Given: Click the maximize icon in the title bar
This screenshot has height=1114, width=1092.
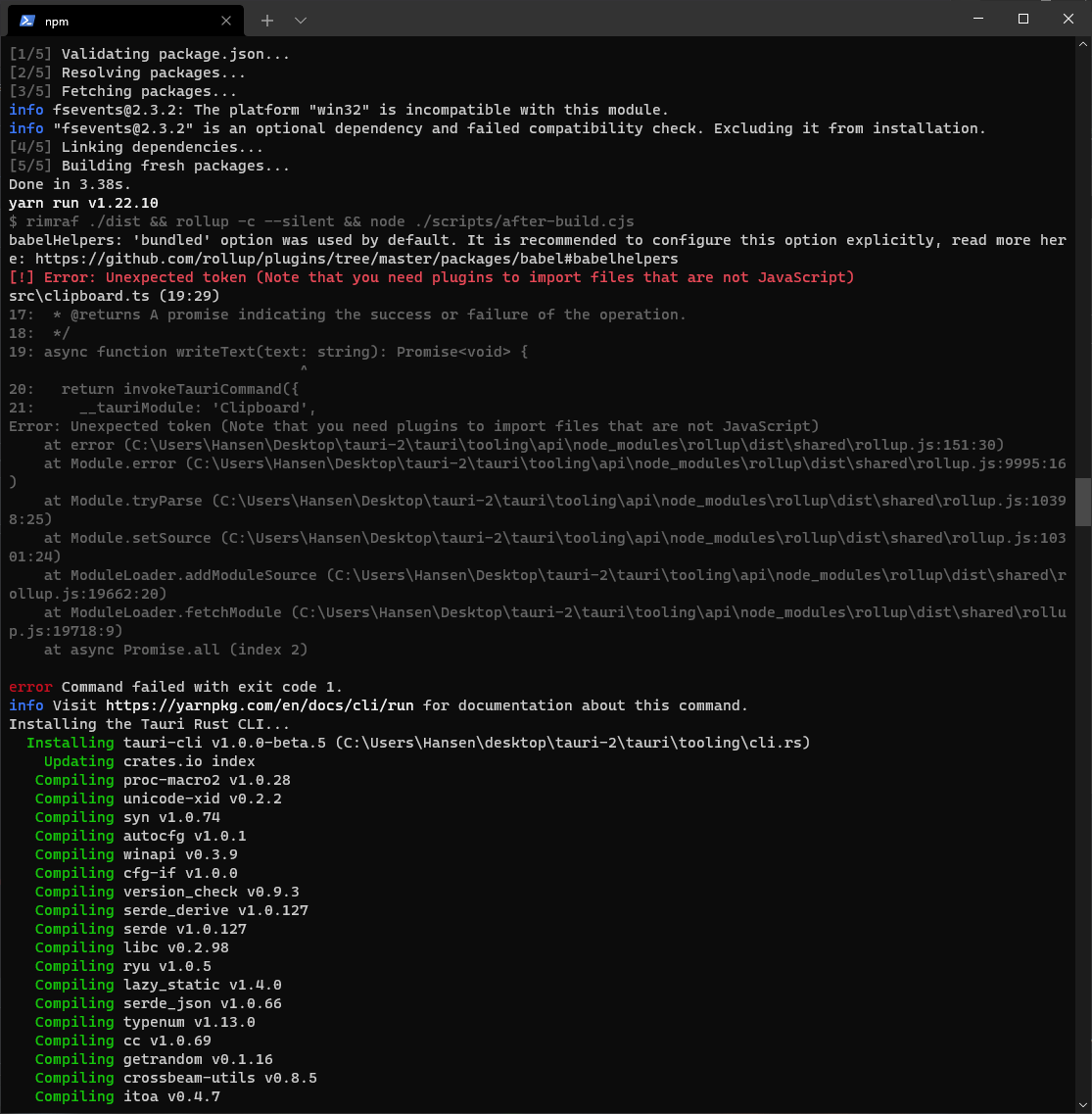Looking at the screenshot, I should [1022, 19].
